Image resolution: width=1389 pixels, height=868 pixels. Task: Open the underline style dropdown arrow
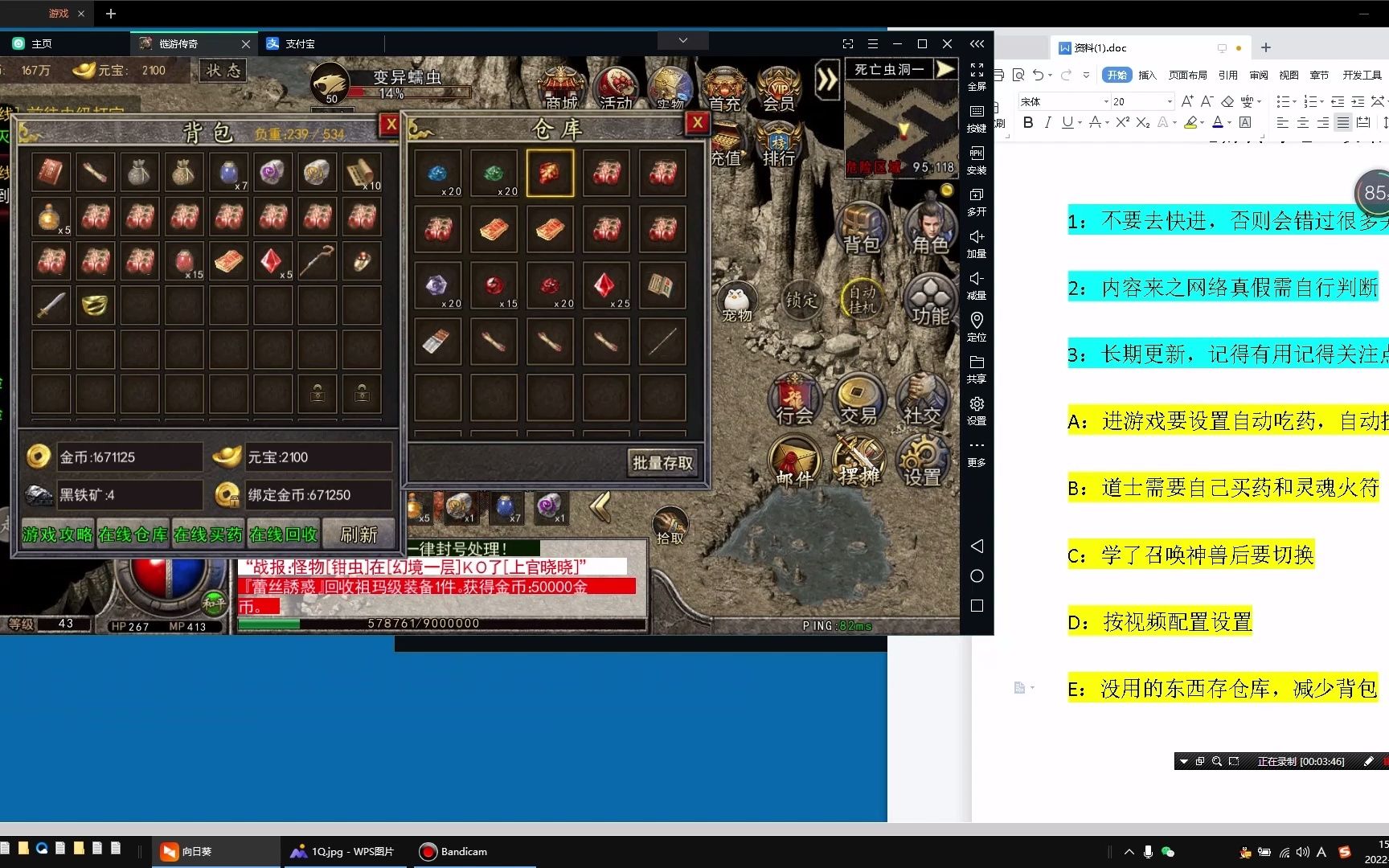1080,123
